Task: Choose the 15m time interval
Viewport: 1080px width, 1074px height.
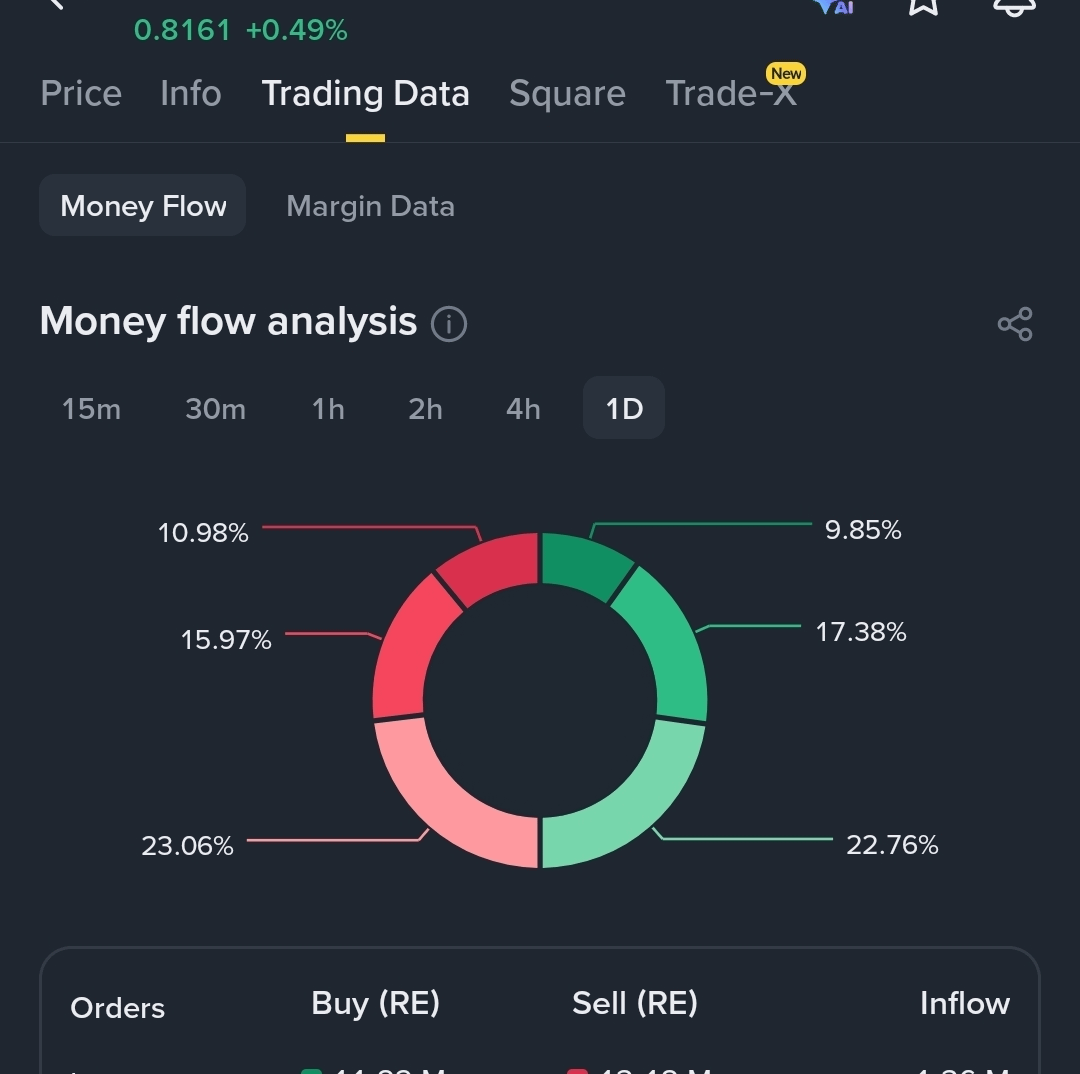Action: (91, 409)
